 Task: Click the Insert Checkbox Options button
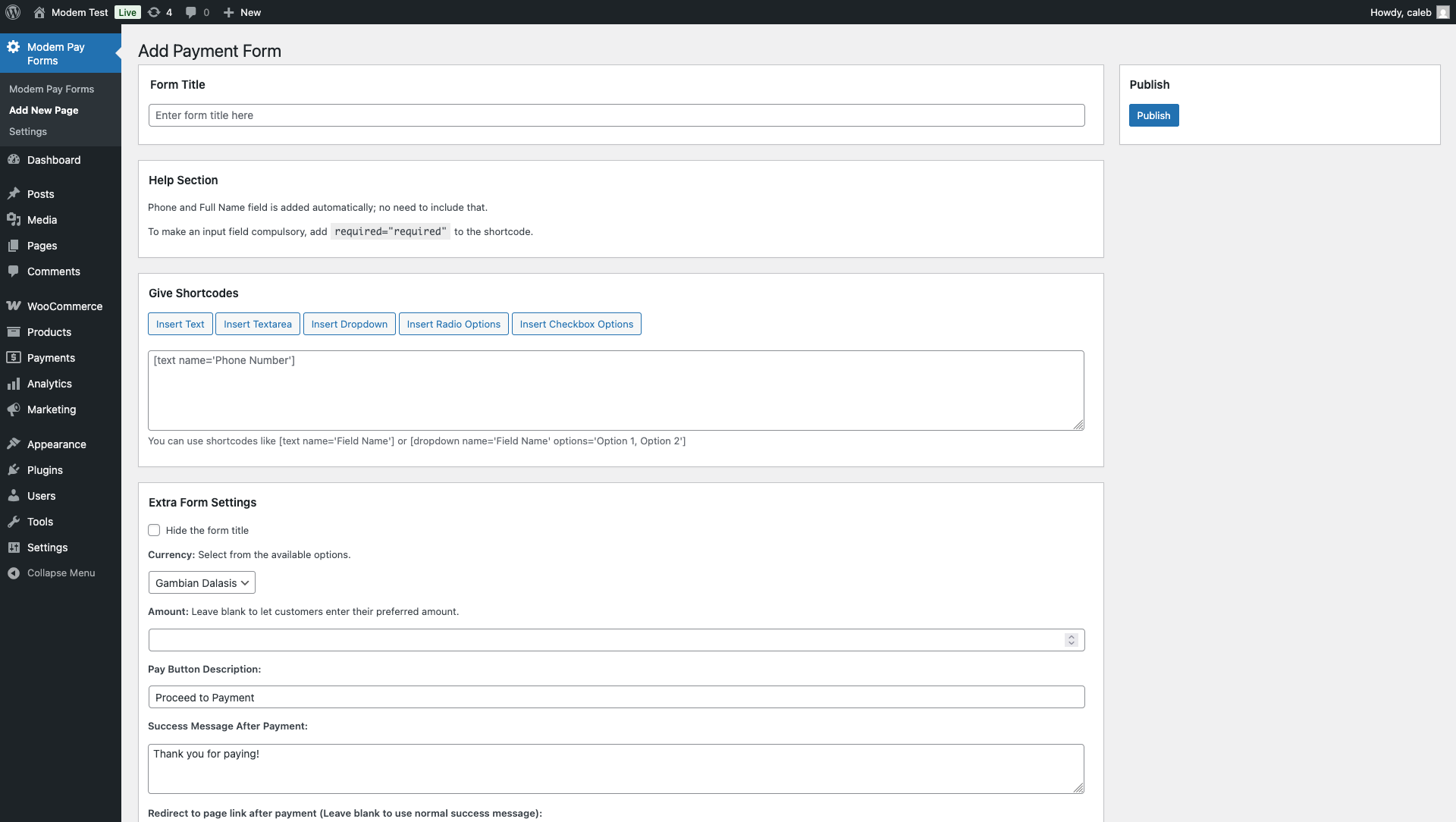point(576,324)
